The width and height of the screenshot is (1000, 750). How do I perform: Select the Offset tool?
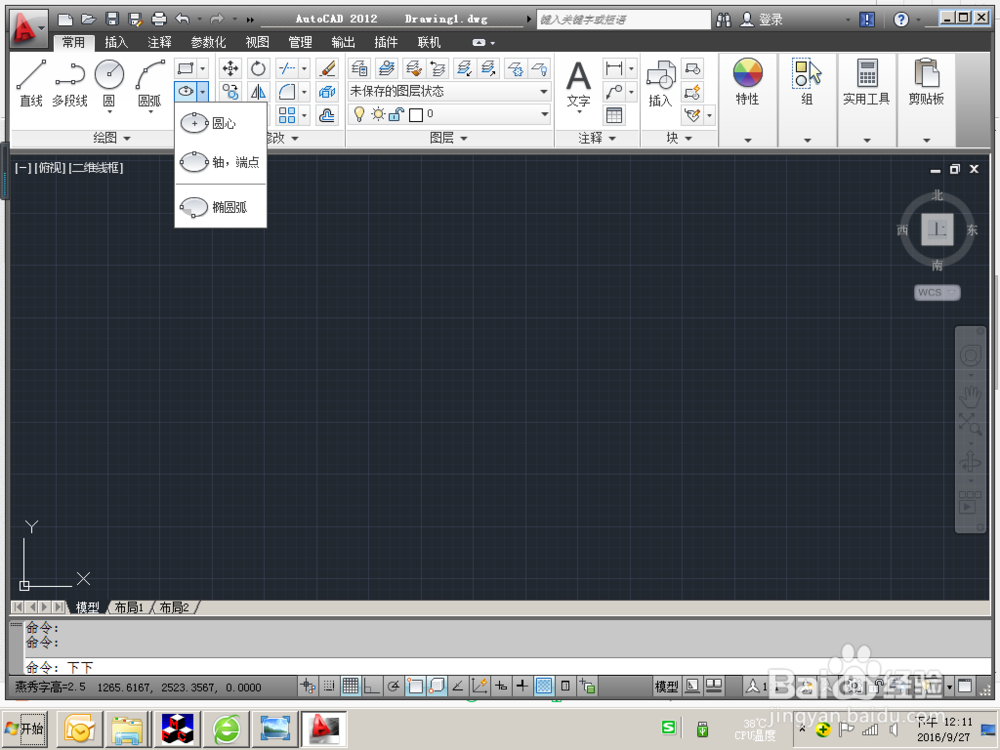click(x=327, y=115)
